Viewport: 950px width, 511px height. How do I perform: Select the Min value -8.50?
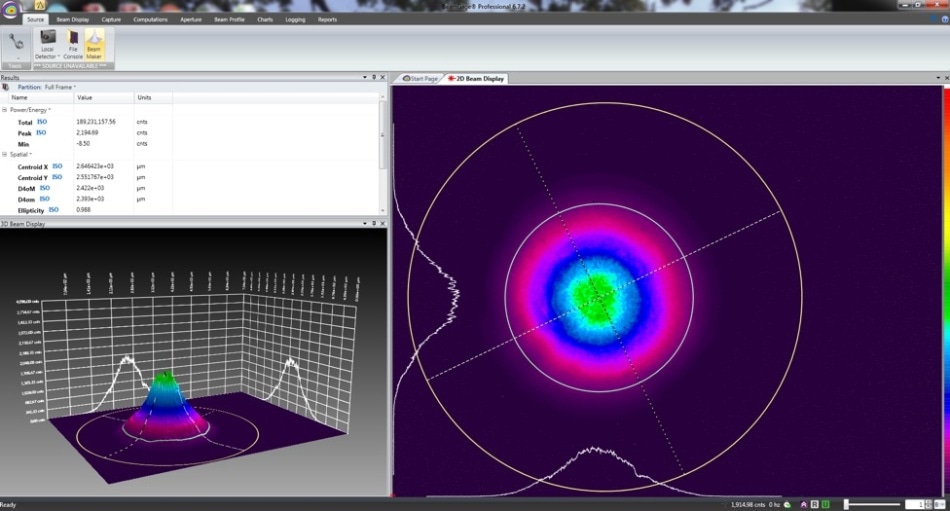click(x=83, y=144)
